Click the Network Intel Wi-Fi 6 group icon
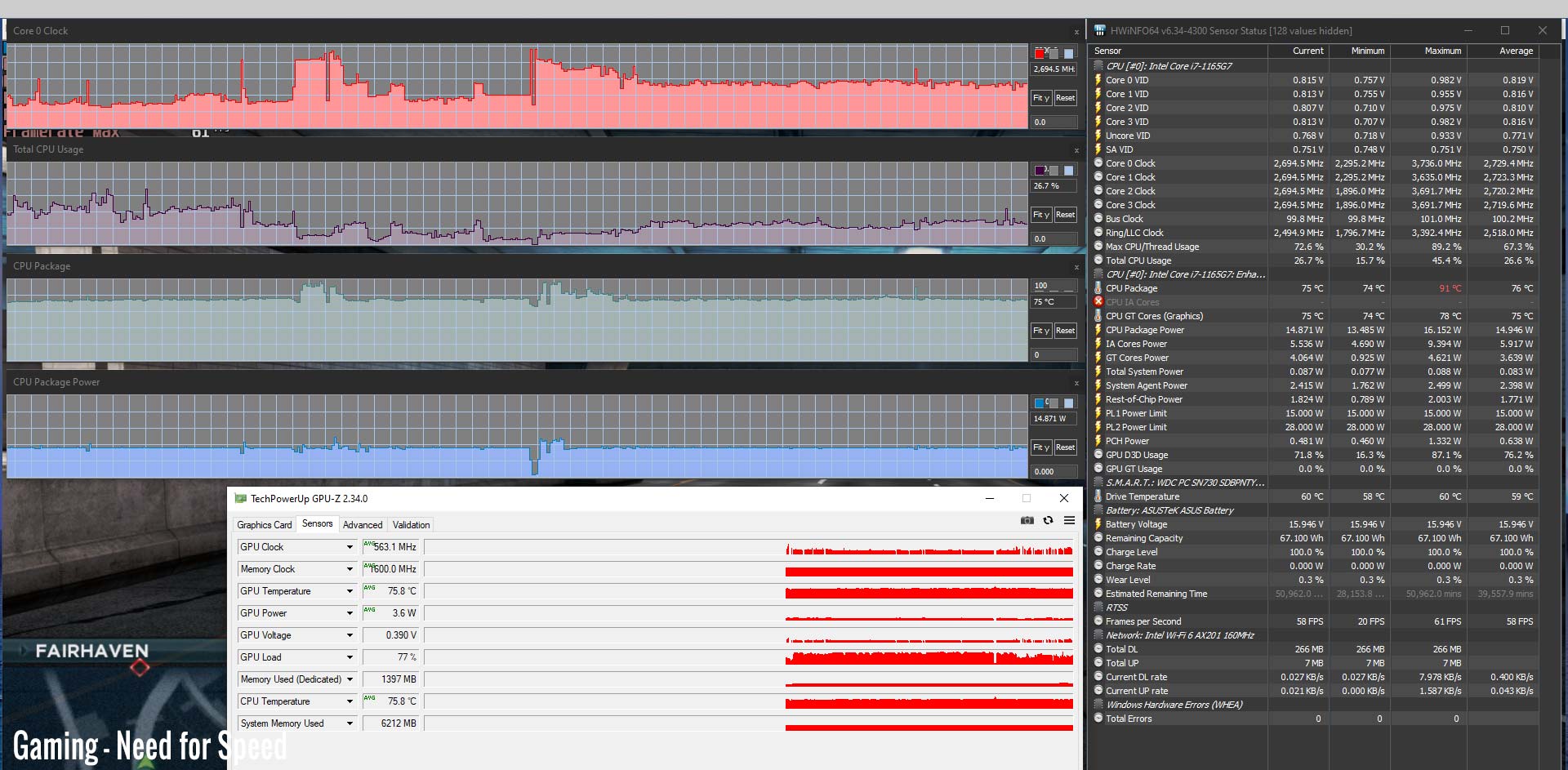This screenshot has width=1568, height=770. point(1098,634)
